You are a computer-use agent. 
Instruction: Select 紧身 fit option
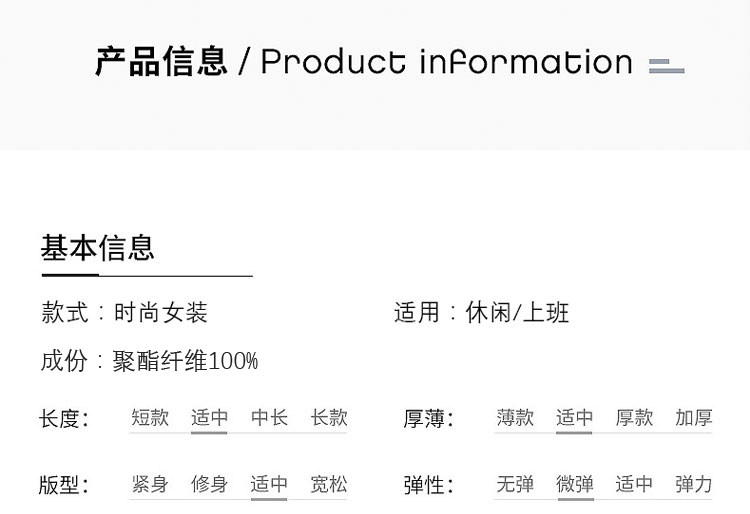point(150,485)
